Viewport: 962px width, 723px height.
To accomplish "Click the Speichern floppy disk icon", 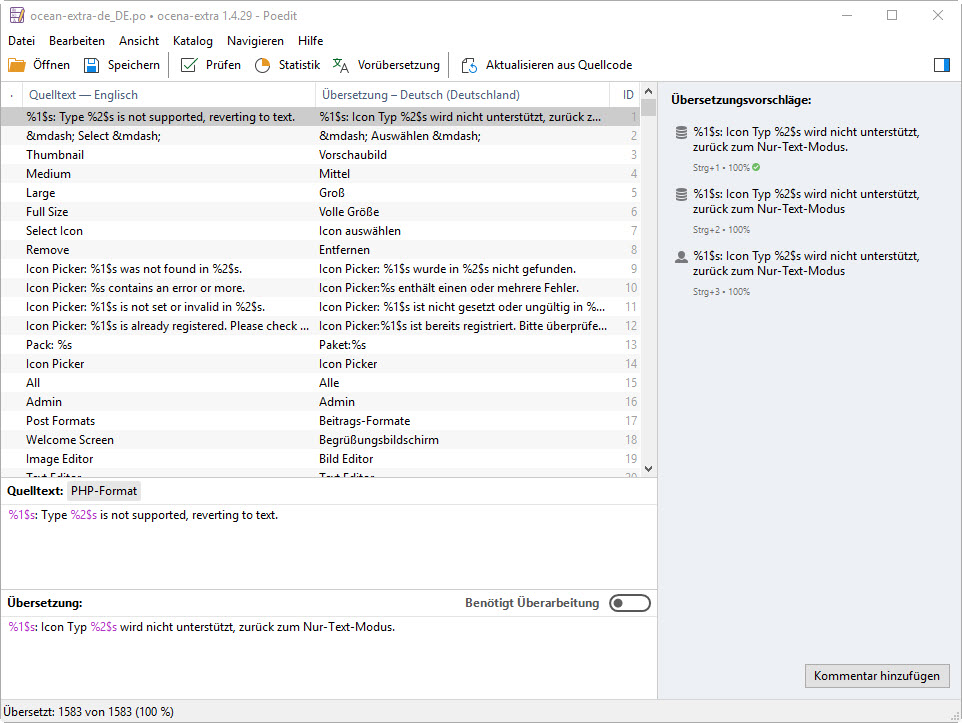I will coord(91,65).
